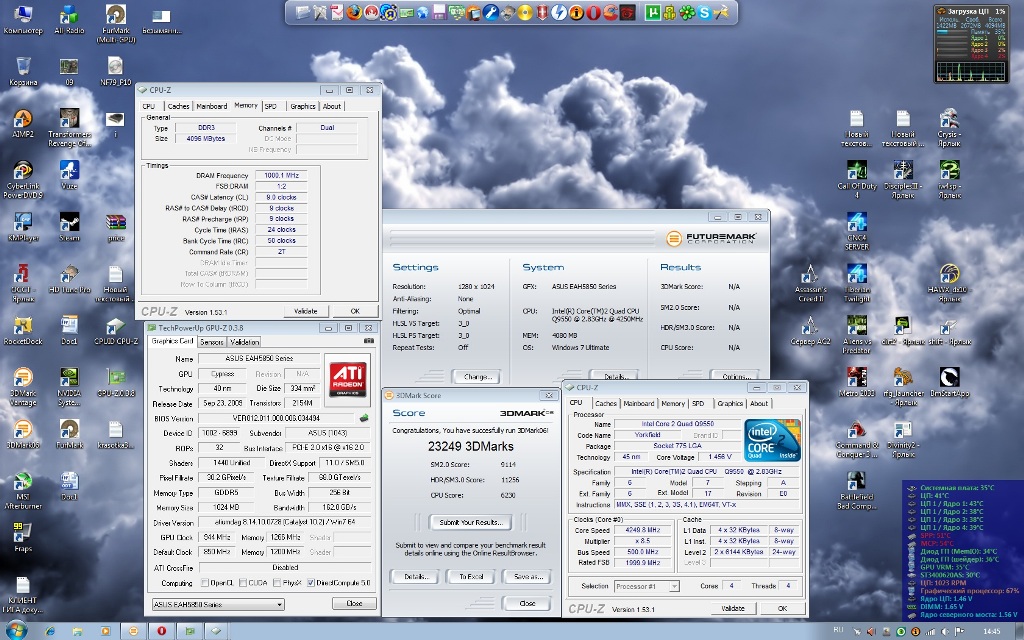Screen dimensions: 1024x640
Task: Switch to the Sensors tab in GPU-Z
Action: [212, 342]
